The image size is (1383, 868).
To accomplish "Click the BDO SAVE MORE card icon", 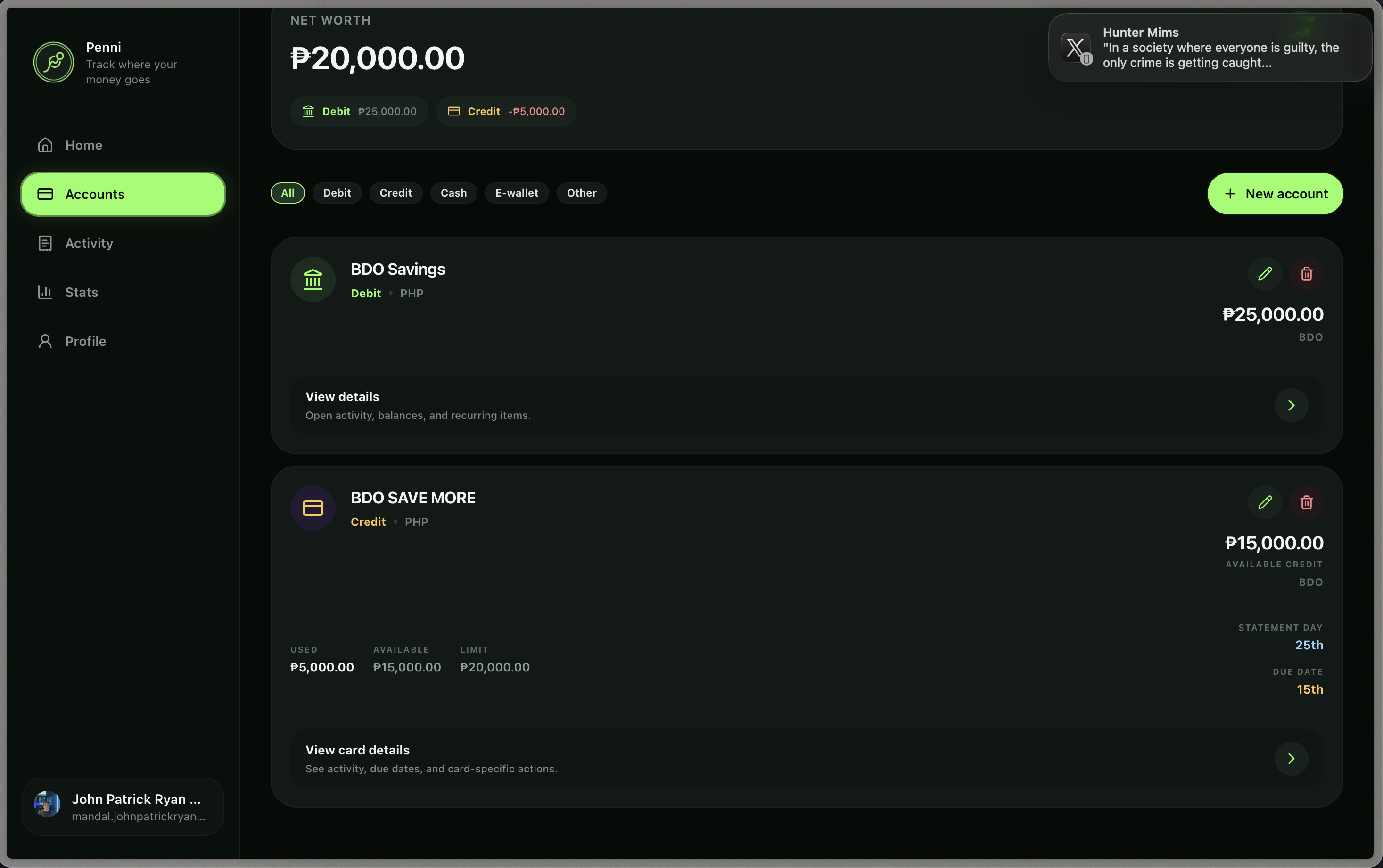I will coord(313,508).
